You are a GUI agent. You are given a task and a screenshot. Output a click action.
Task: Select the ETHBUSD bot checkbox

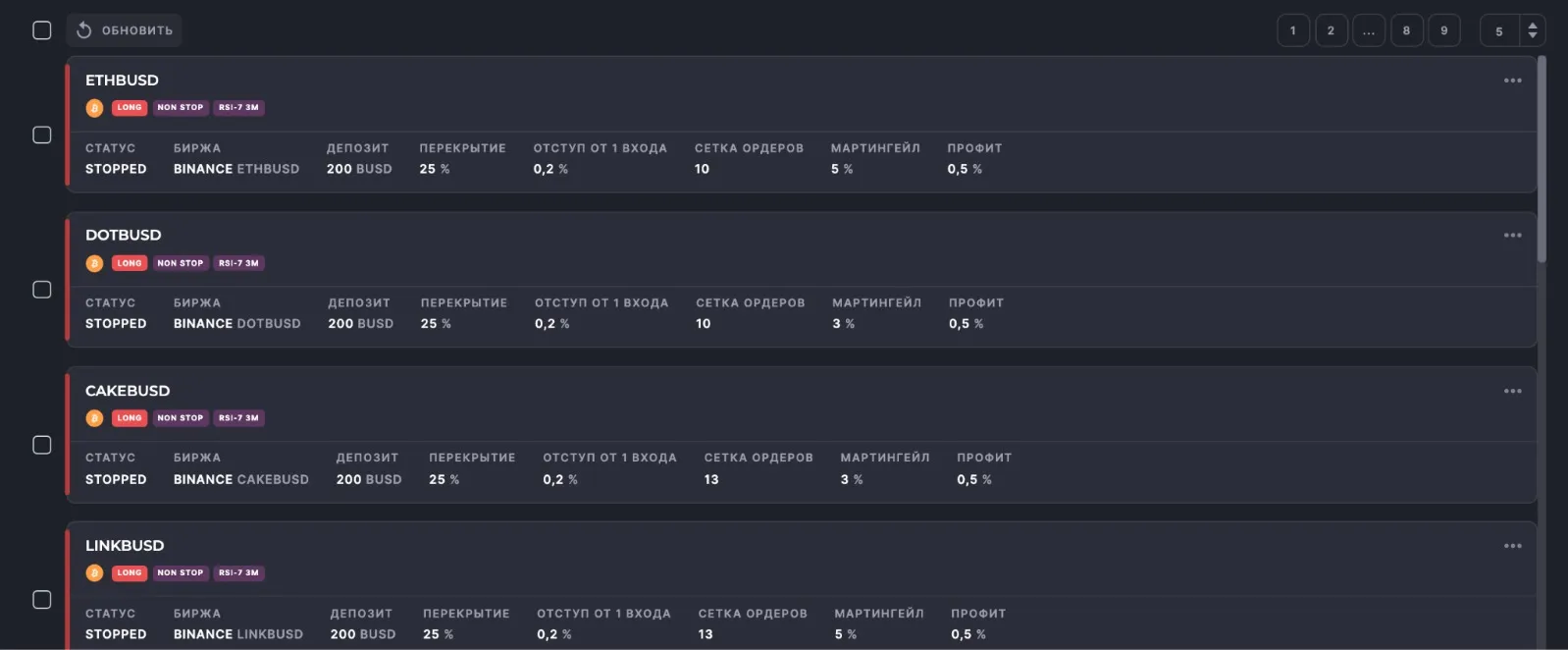[x=42, y=135]
